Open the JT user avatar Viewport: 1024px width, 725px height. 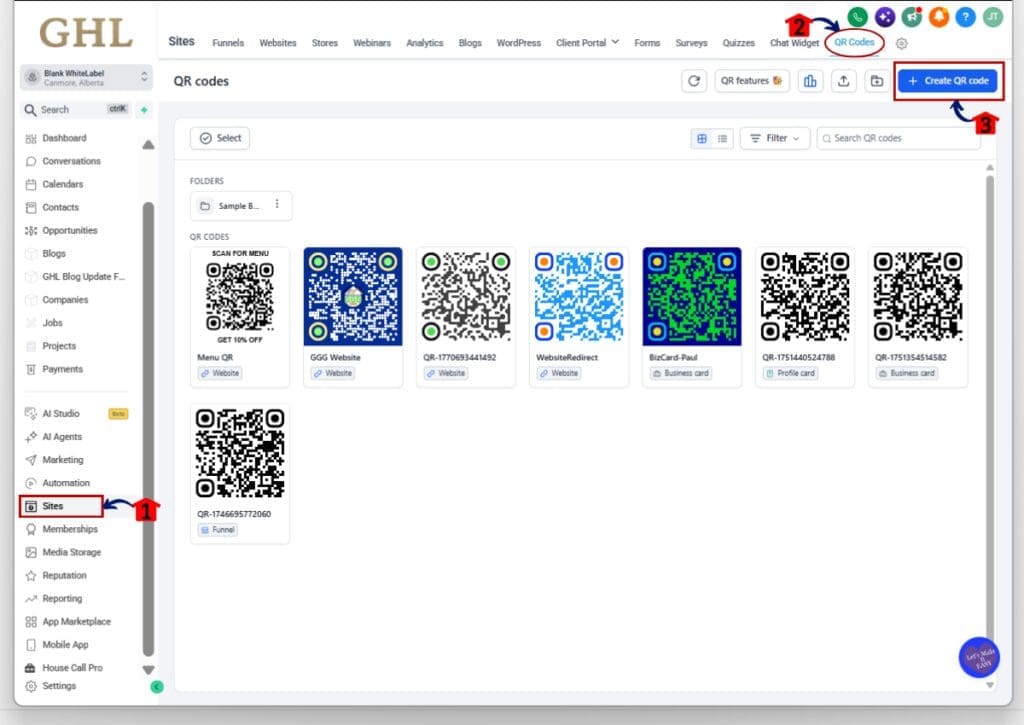coord(993,17)
